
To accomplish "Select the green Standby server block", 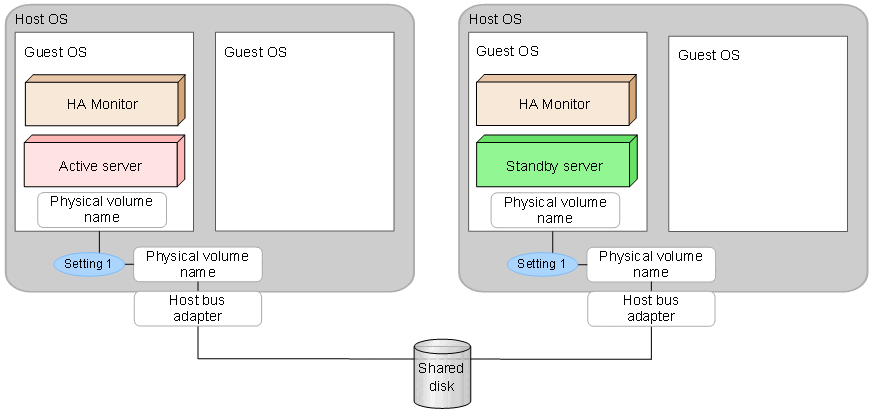I will pyautogui.click(x=554, y=164).
